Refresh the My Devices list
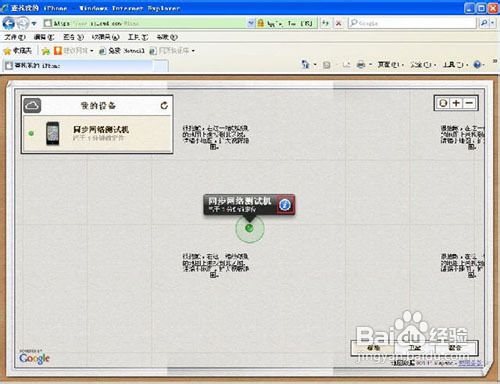Viewport: 500px width, 384px height. 164,106
